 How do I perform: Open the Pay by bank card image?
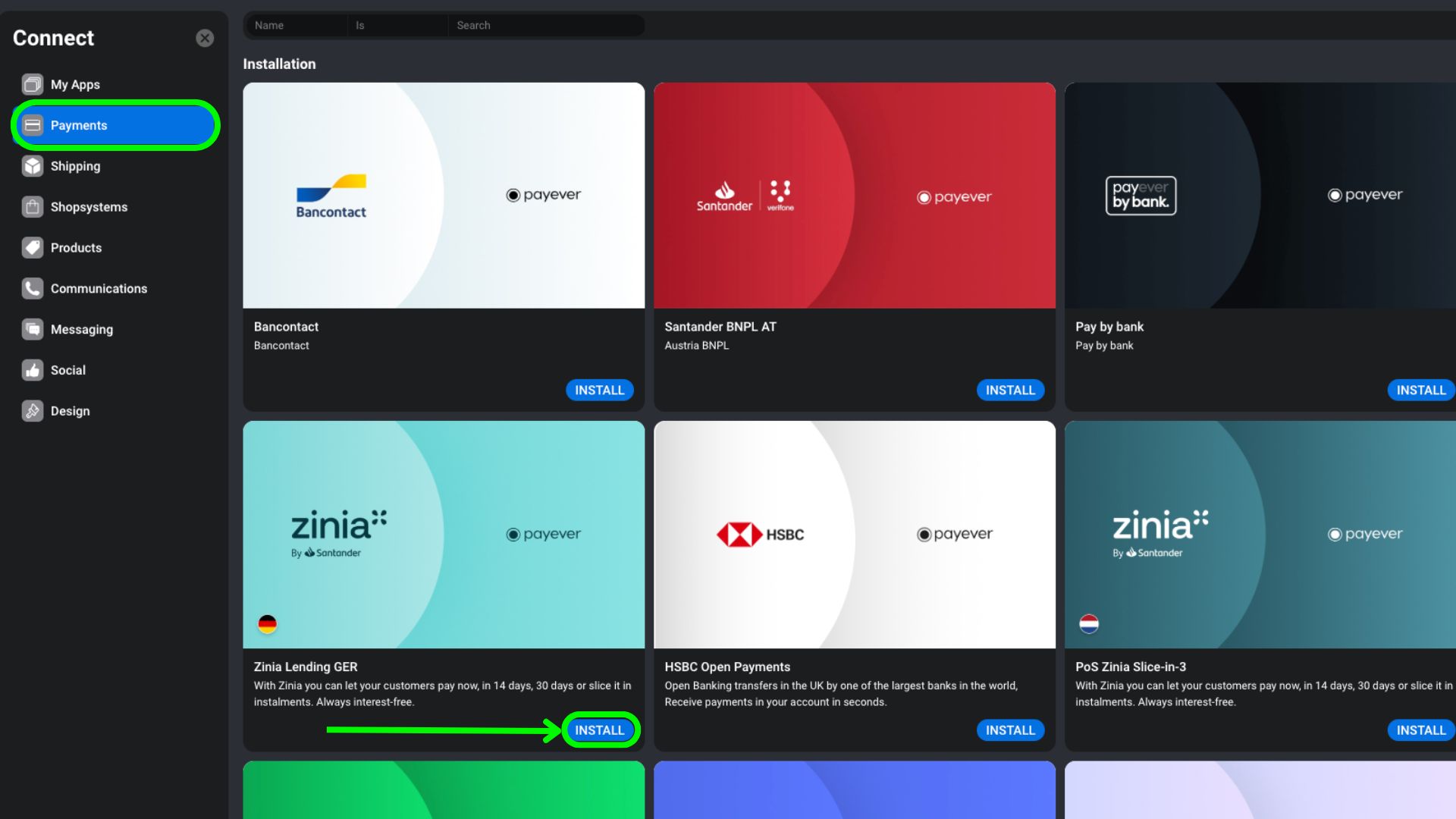[1260, 195]
